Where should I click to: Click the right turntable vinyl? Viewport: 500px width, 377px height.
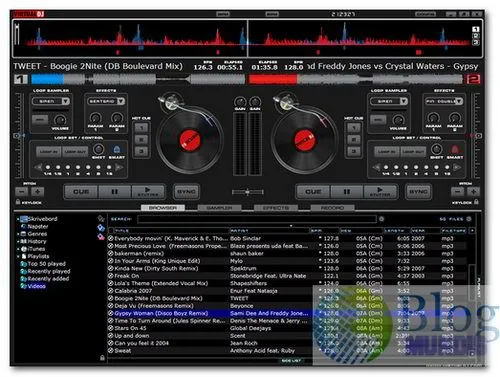click(304, 140)
